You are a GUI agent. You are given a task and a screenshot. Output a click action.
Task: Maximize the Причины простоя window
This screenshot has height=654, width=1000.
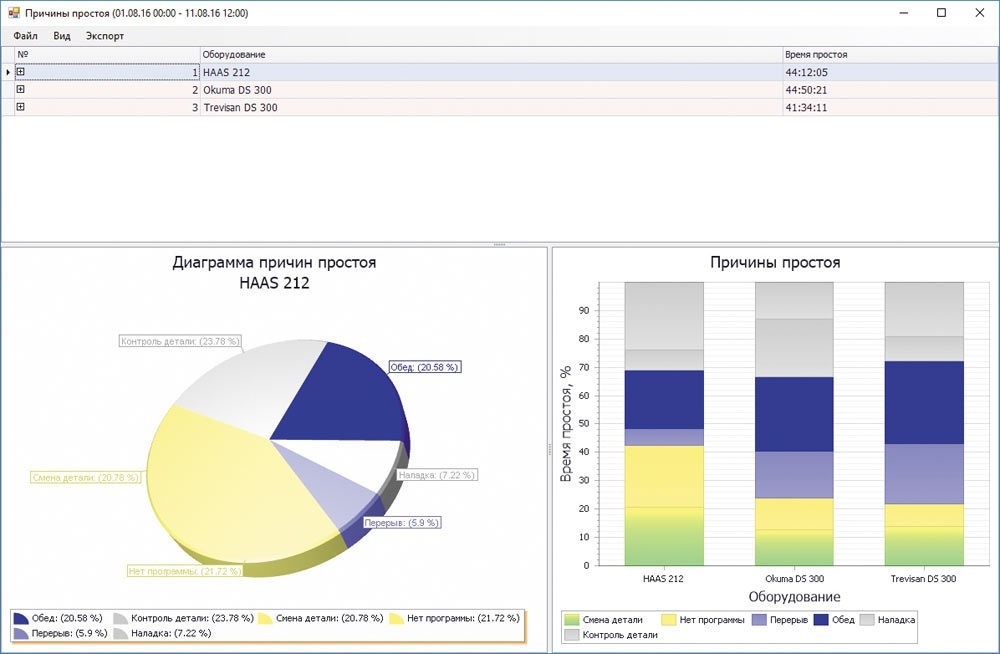941,13
